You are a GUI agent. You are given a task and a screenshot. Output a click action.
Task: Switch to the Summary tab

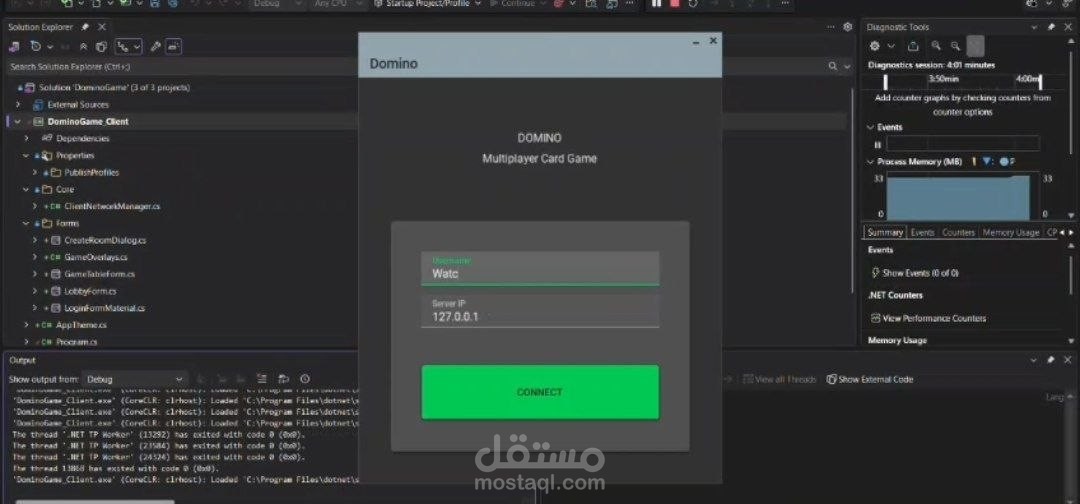click(x=884, y=233)
